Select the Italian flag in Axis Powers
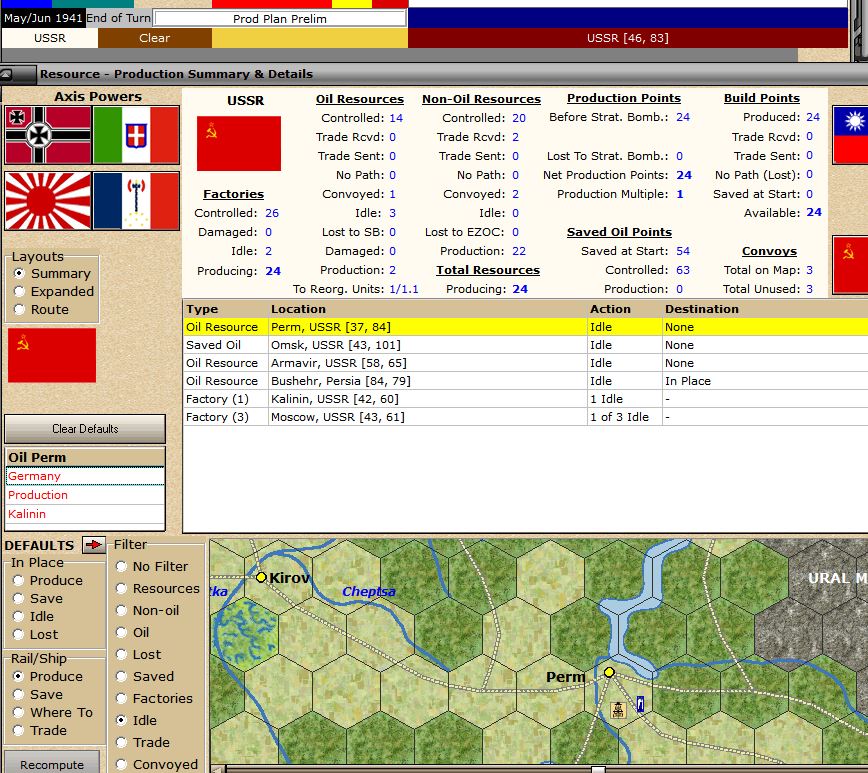 (136, 135)
